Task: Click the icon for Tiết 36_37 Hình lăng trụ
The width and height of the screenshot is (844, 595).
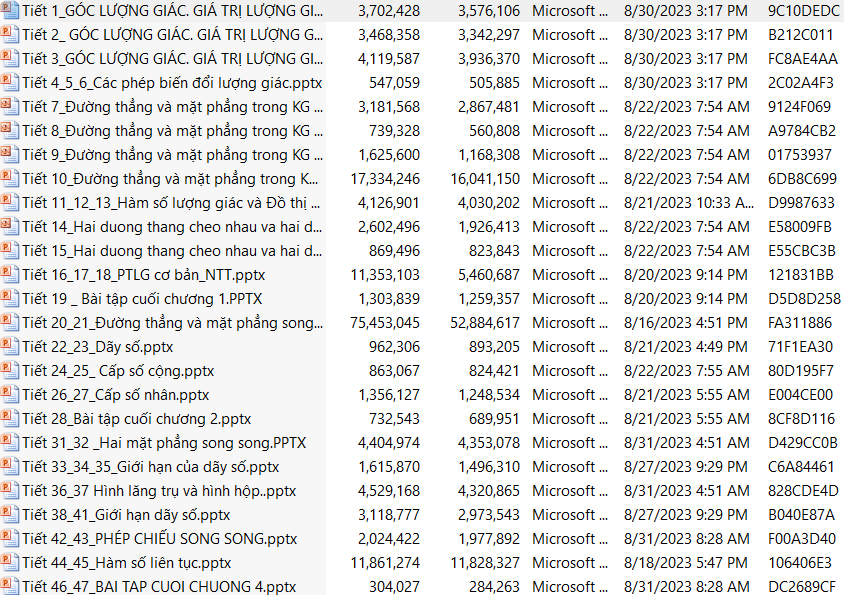Action: (9, 491)
